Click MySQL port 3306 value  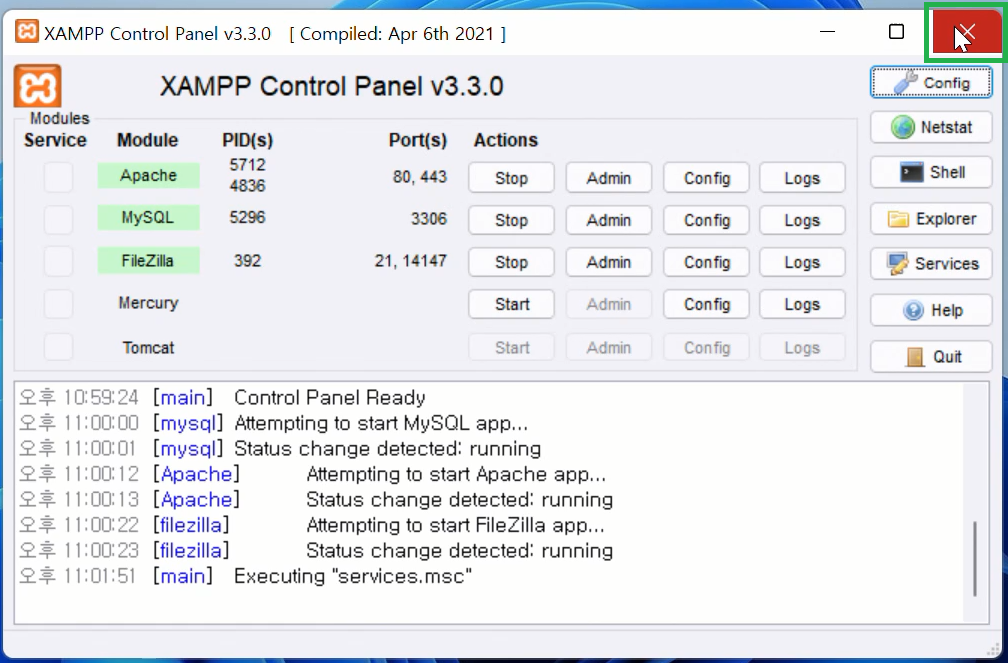tap(429, 219)
